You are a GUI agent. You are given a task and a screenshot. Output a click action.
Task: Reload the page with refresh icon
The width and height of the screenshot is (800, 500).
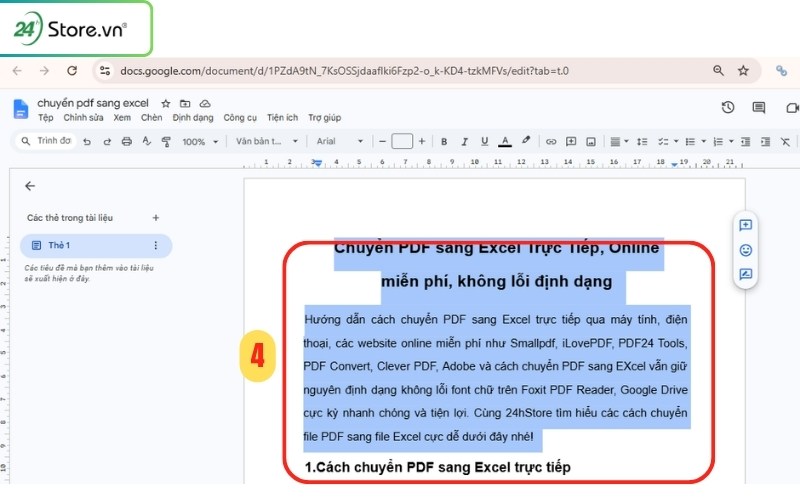coord(72,70)
